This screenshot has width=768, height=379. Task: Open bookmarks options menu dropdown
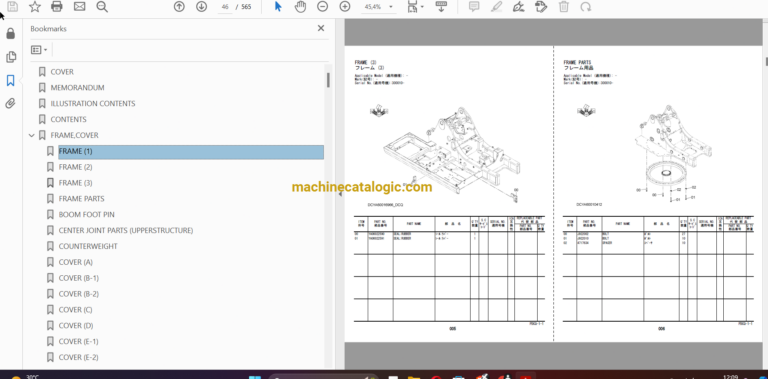39,49
